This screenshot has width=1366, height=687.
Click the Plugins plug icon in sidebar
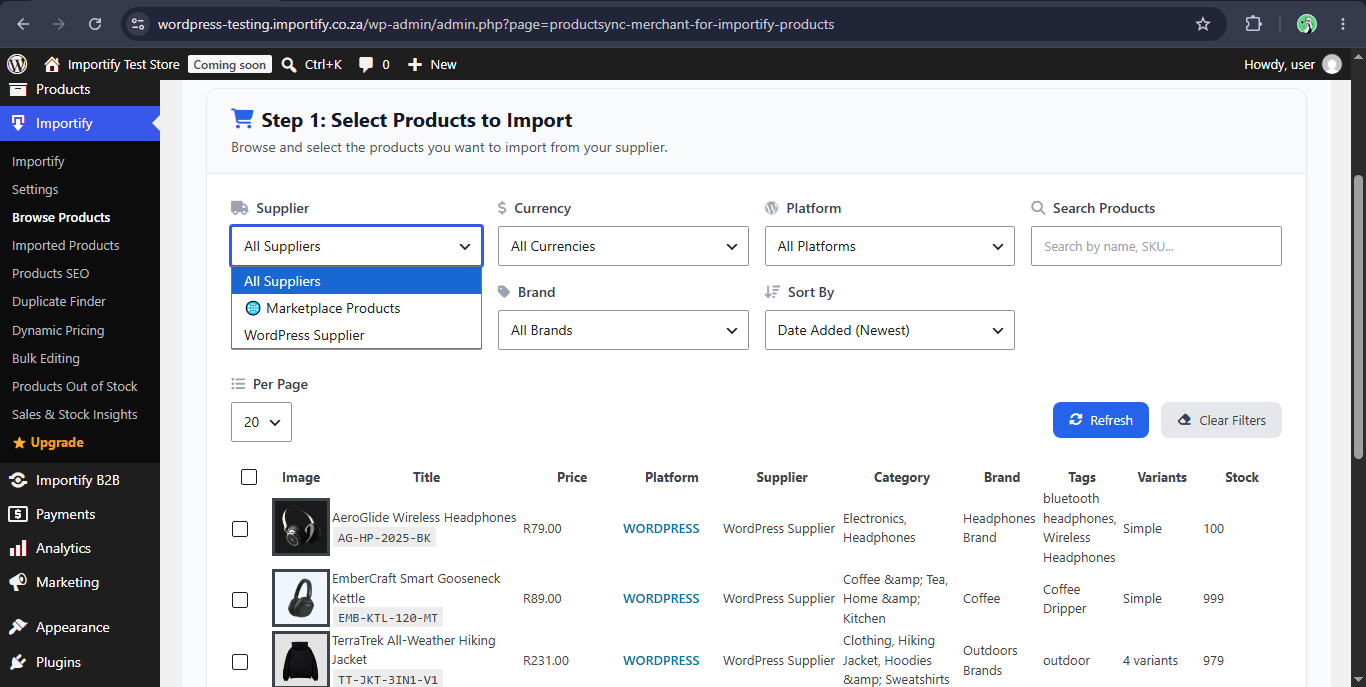point(18,662)
